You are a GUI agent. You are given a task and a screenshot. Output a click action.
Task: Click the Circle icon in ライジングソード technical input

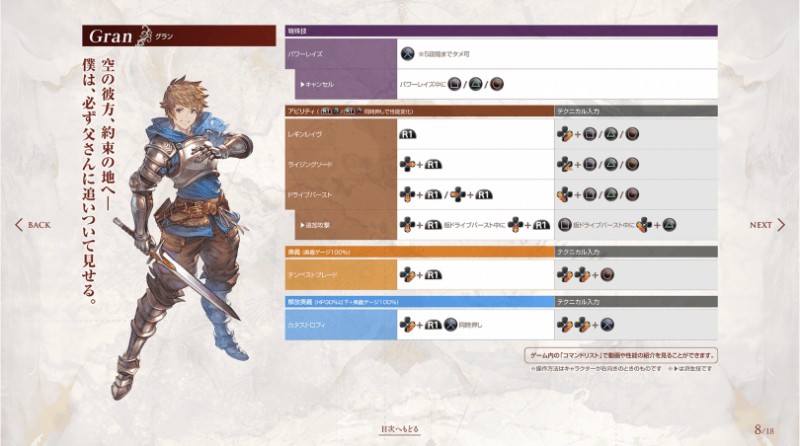click(632, 164)
